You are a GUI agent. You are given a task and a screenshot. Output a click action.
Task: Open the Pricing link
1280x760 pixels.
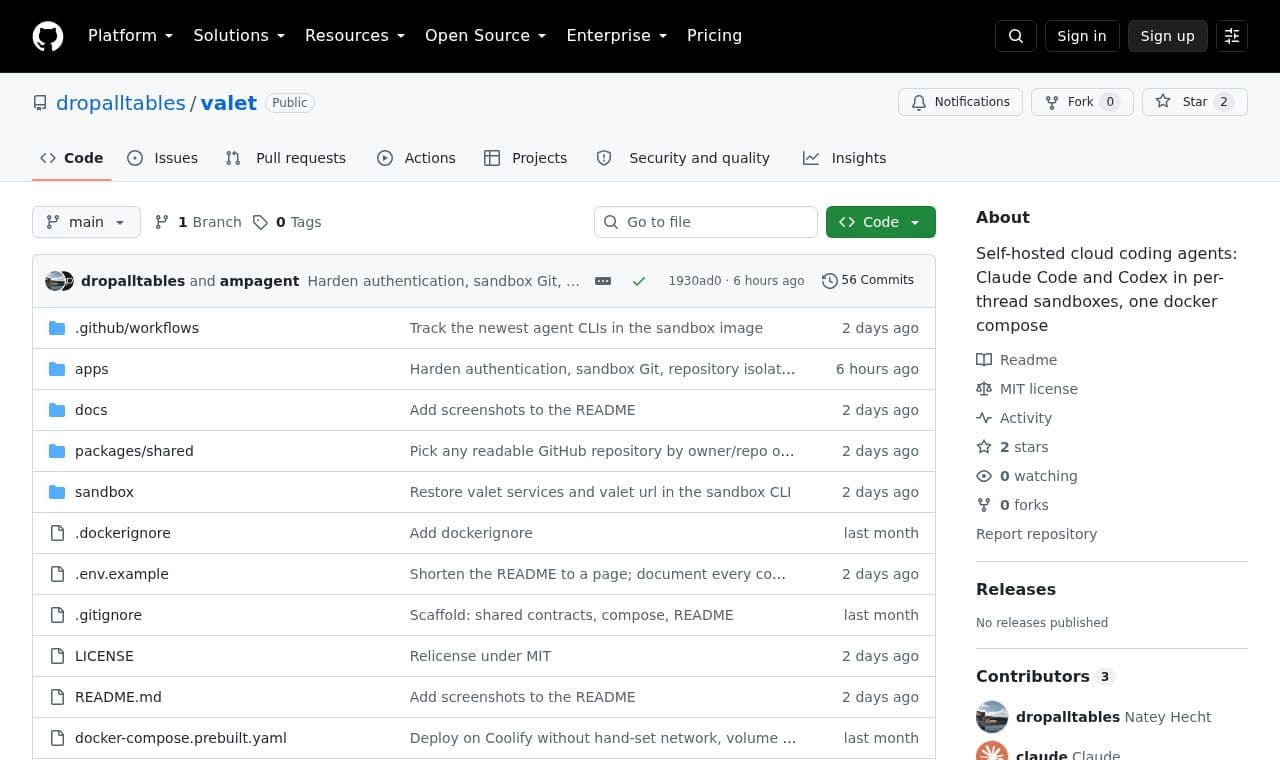pos(714,36)
